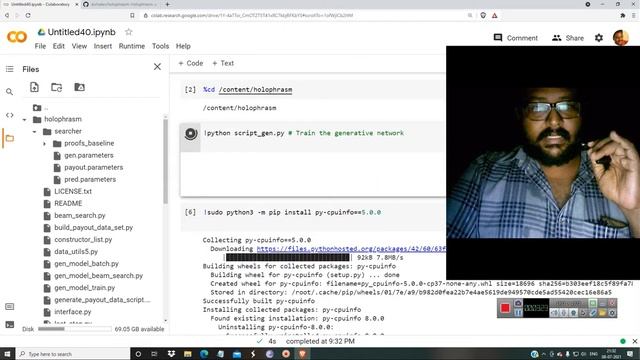
Task: Open Dropbox from the taskbar
Action: [171, 354]
